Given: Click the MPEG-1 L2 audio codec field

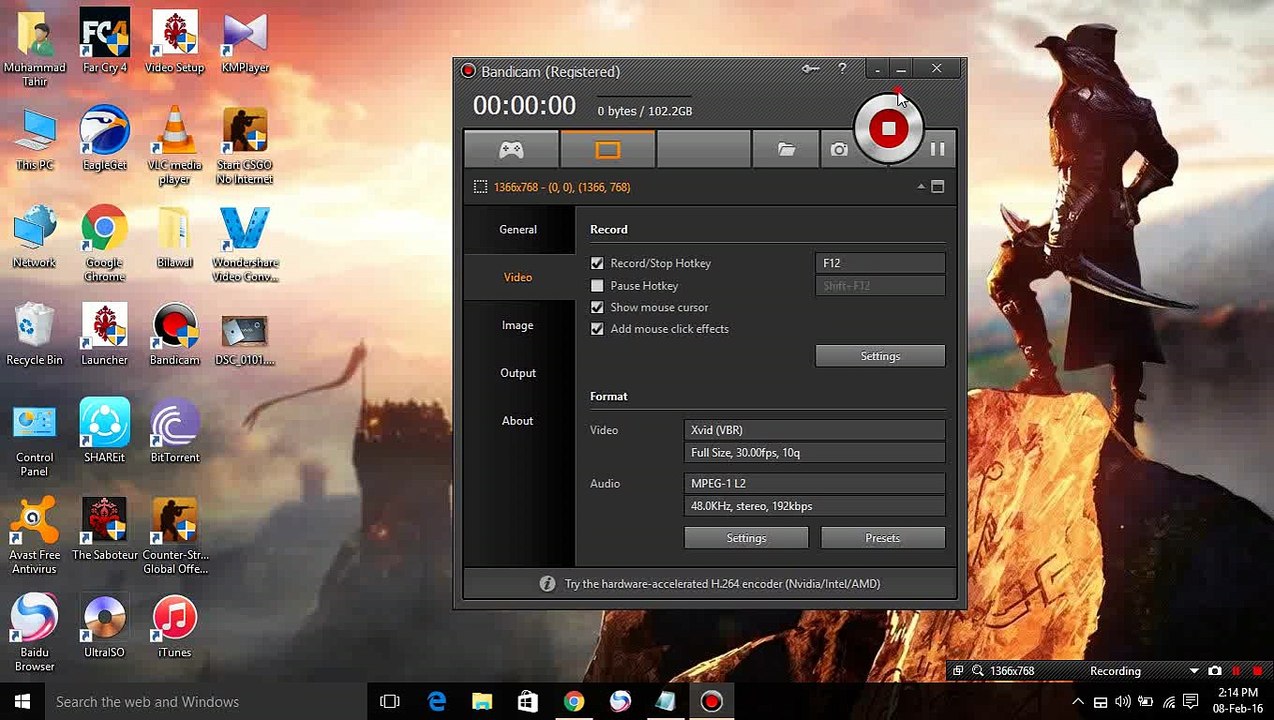Looking at the screenshot, I should 814,483.
